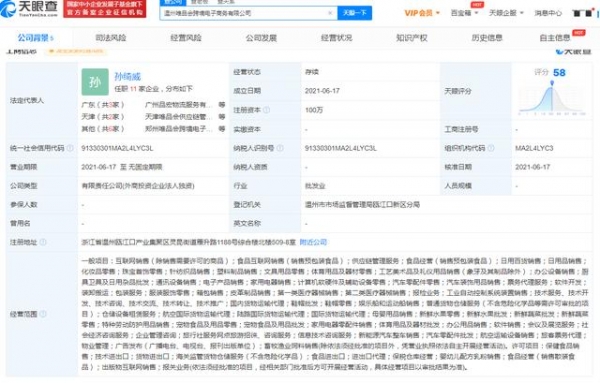Image resolution: width=600 pixels, height=383 pixels.
Task: Click the HOT badge on 自主信息 tab
Action: (x=579, y=33)
